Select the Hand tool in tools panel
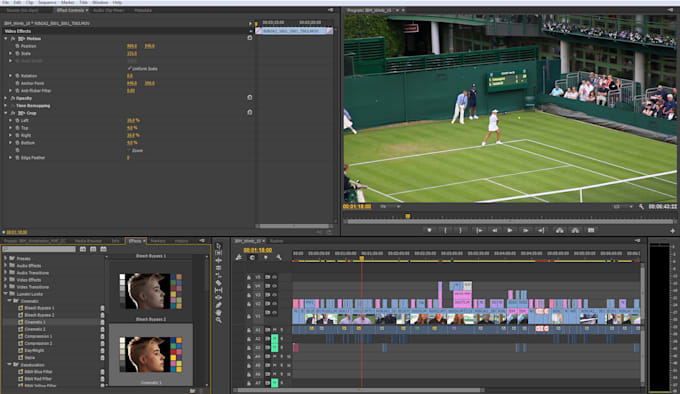 (219, 313)
